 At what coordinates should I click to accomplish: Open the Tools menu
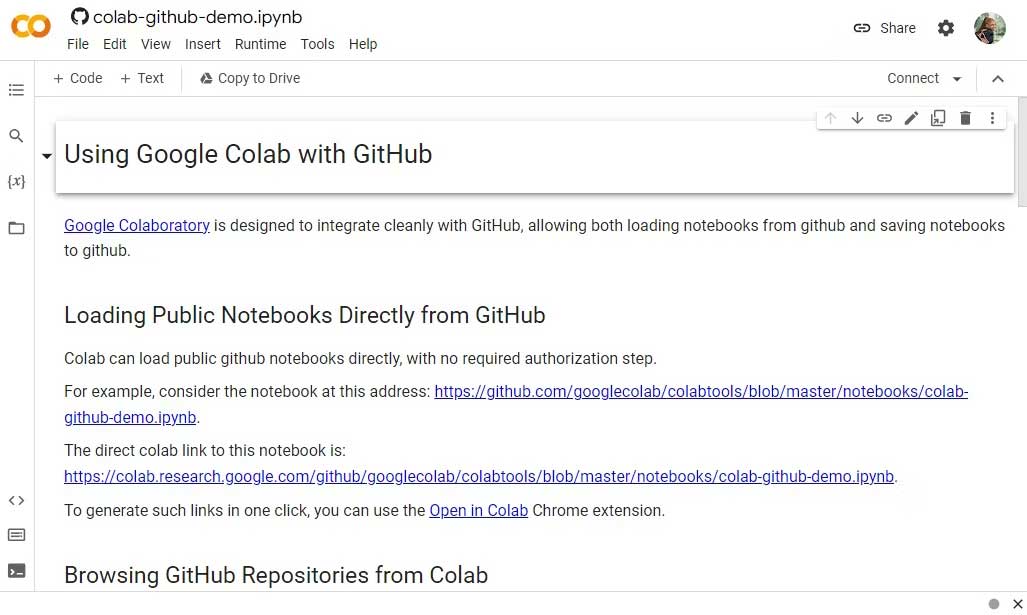pyautogui.click(x=317, y=44)
